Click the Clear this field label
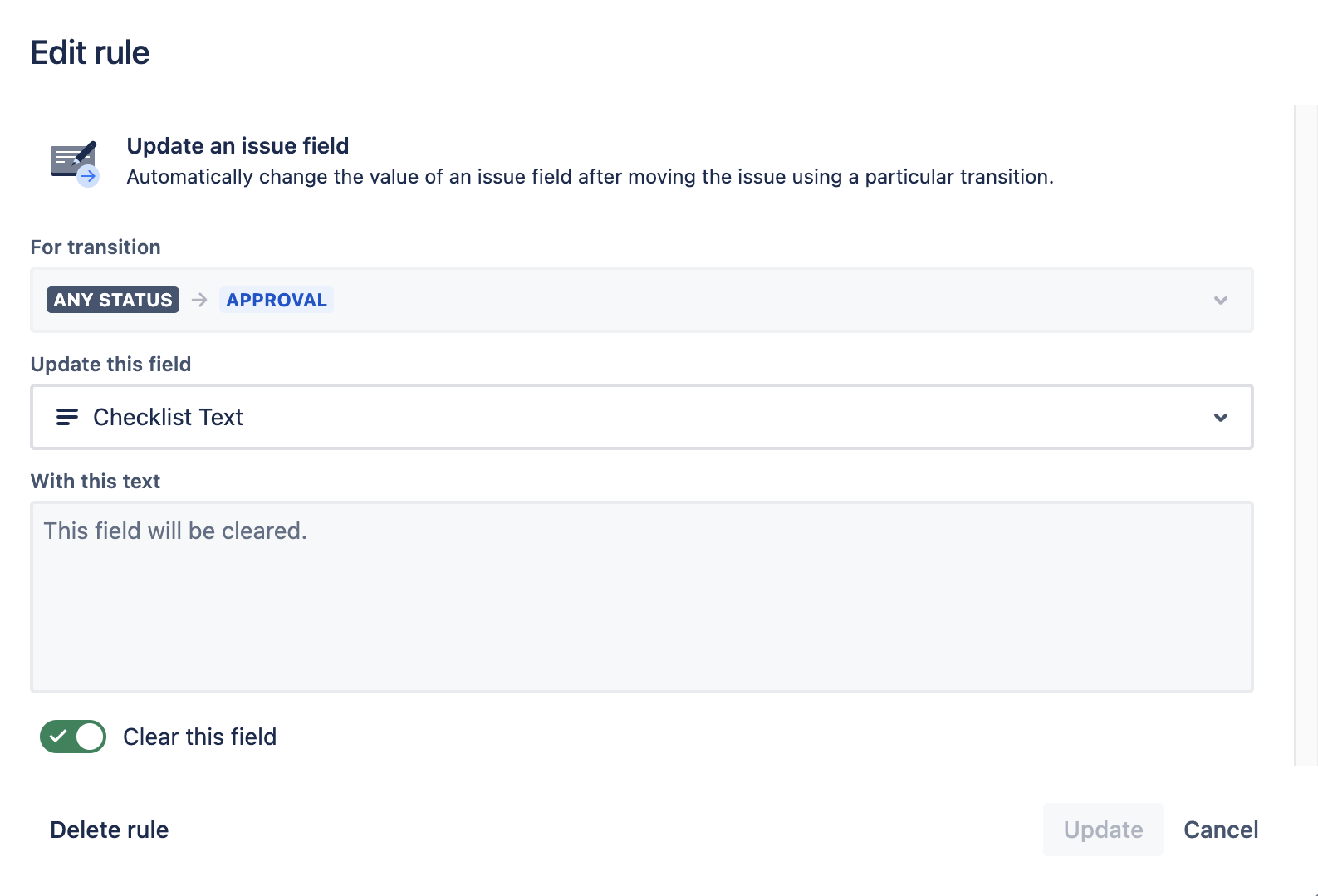The width and height of the screenshot is (1318, 896). pos(199,737)
